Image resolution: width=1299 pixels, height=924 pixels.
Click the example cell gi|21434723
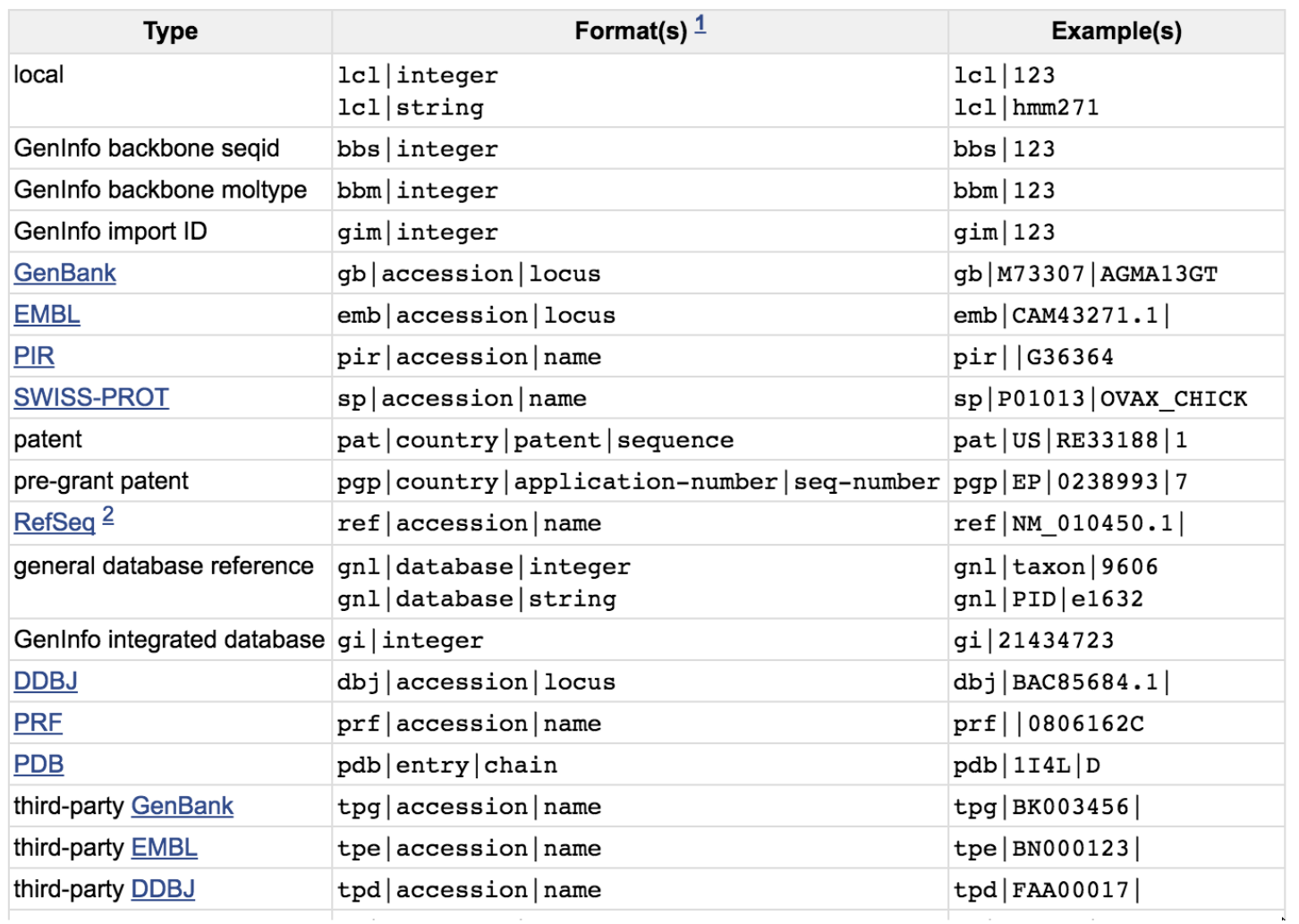tap(1033, 641)
